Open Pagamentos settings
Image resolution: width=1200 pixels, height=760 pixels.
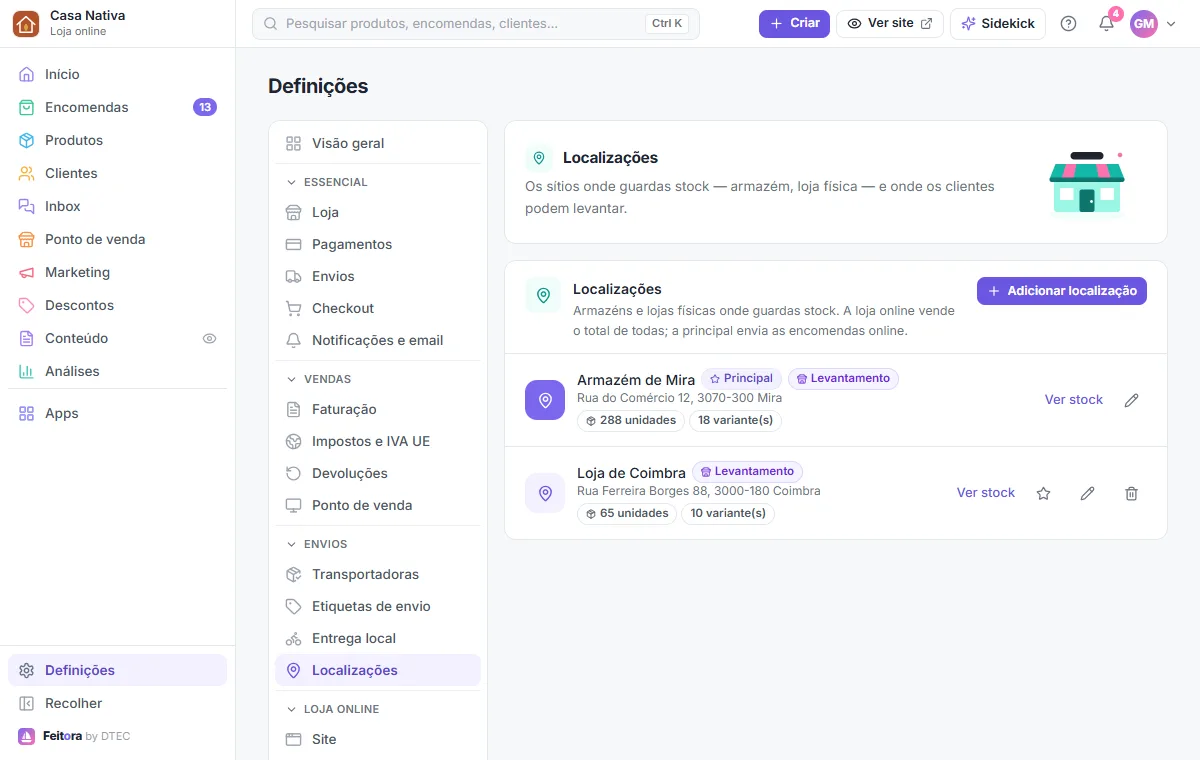pos(378,244)
